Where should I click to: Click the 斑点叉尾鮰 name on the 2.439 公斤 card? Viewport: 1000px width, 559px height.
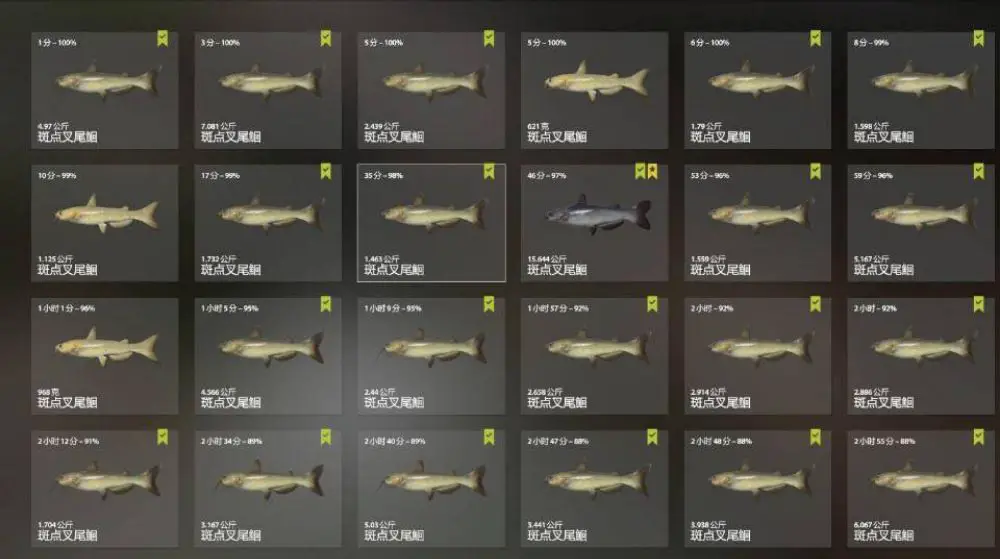[394, 137]
